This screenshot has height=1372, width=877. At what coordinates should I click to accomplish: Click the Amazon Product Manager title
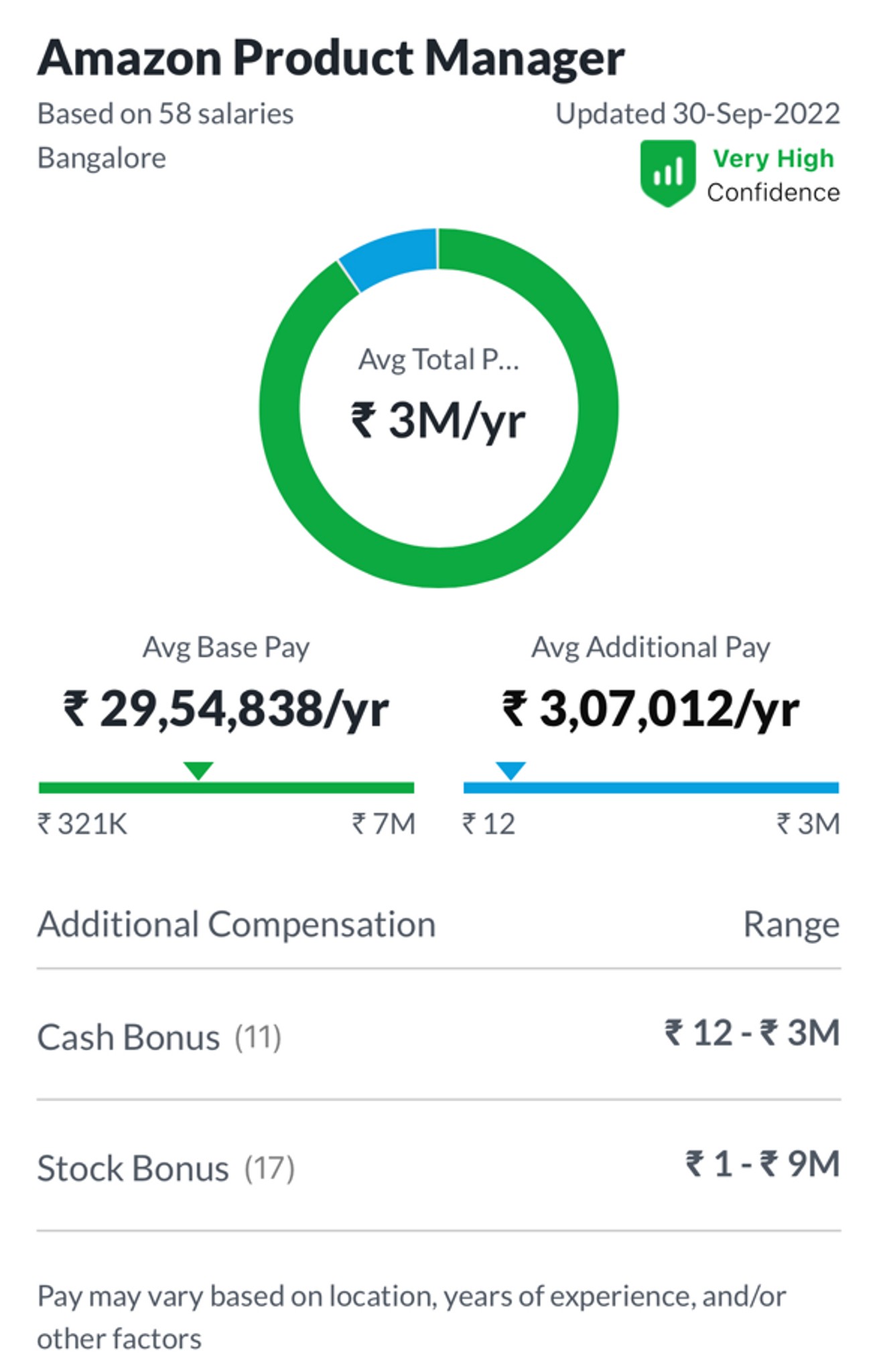(x=331, y=58)
